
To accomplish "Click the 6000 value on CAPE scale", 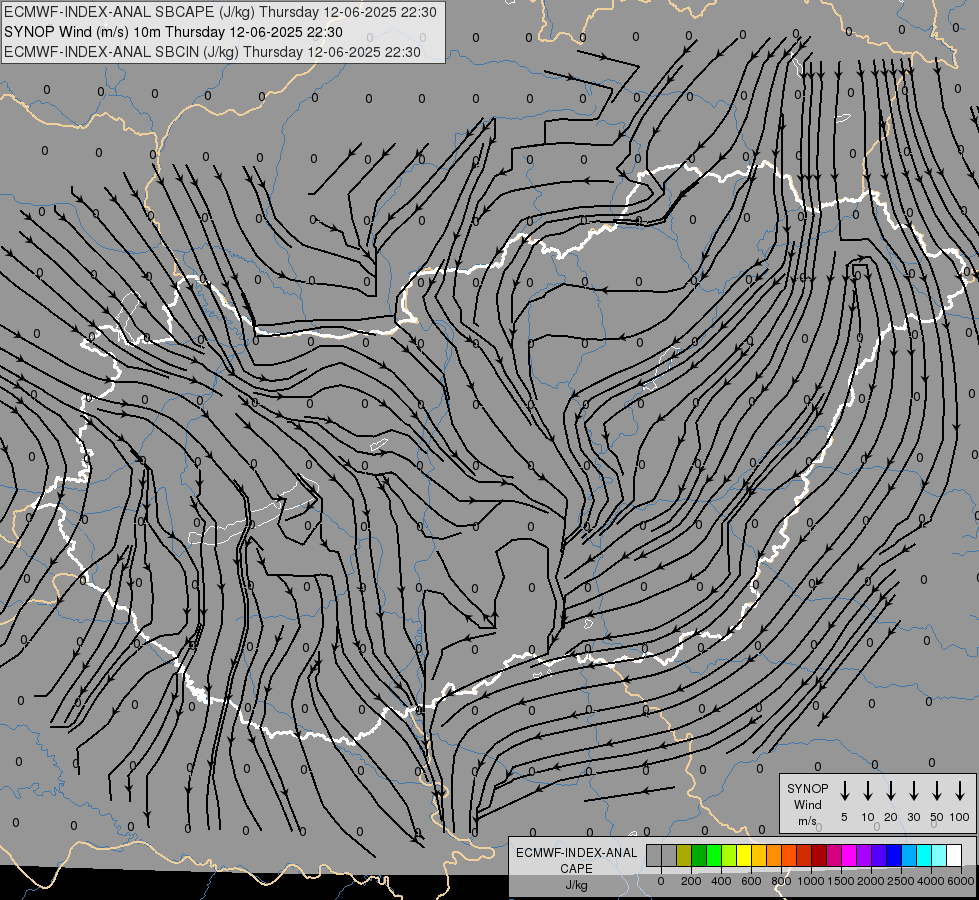I will [961, 881].
